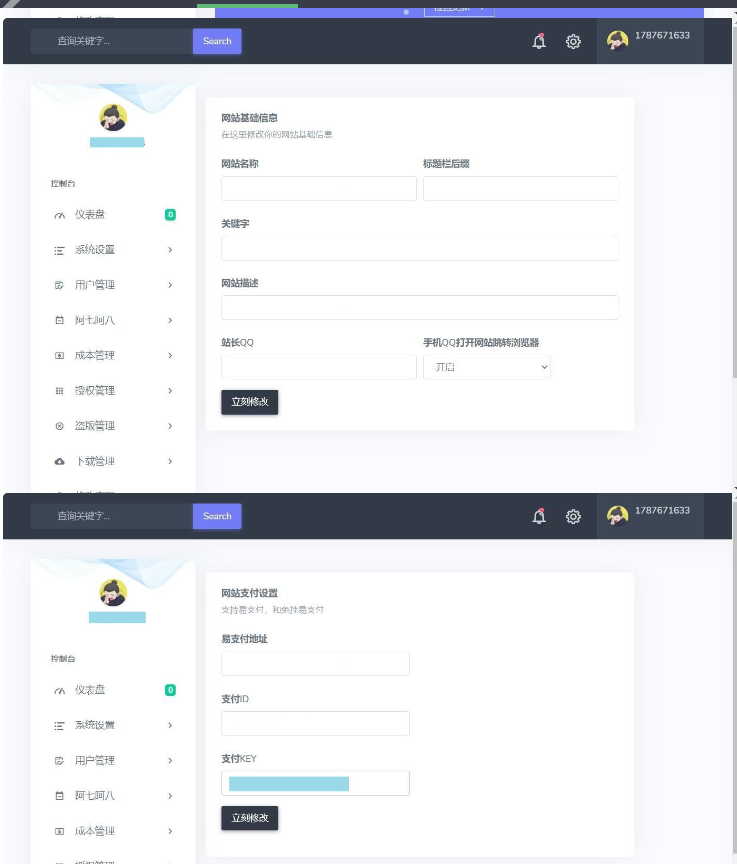Viewport: 737px width, 864px height.
Task: Expand 用户管理 chevron on 网站基础信息 page
Action: (x=170, y=285)
